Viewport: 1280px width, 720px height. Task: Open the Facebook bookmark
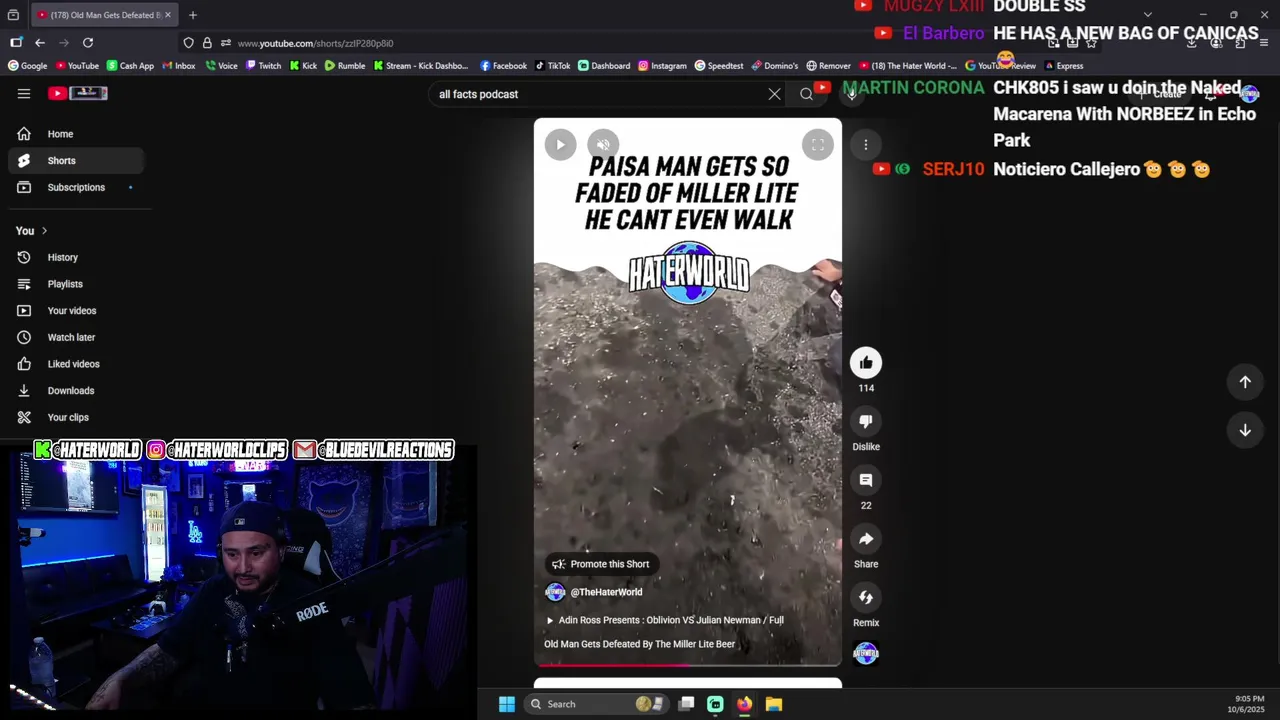(503, 66)
